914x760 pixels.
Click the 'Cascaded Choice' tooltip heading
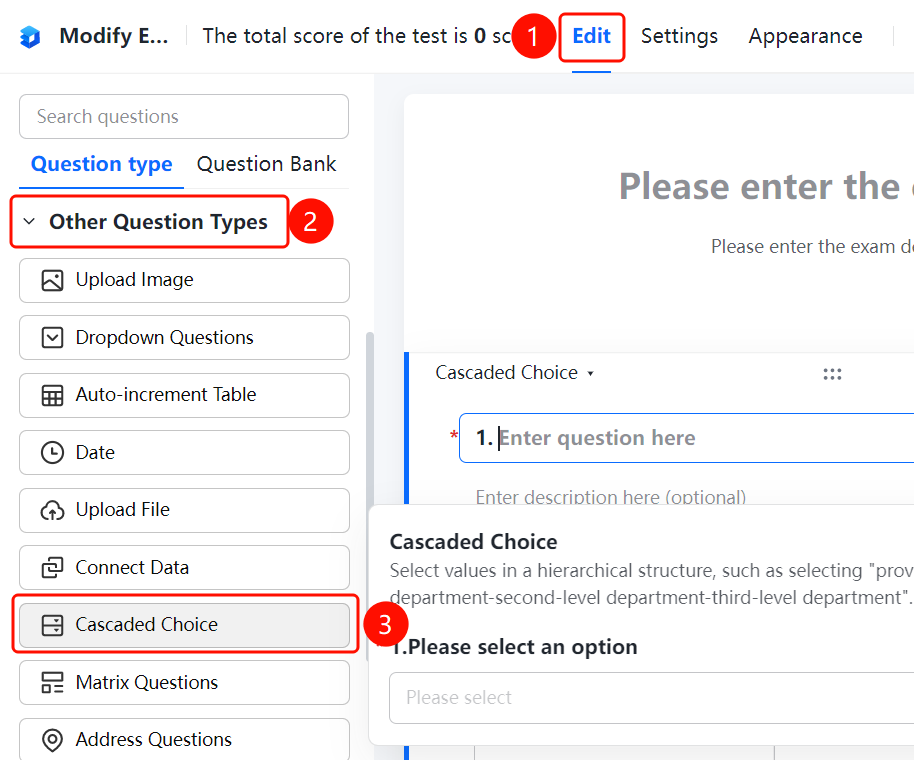coord(473,542)
